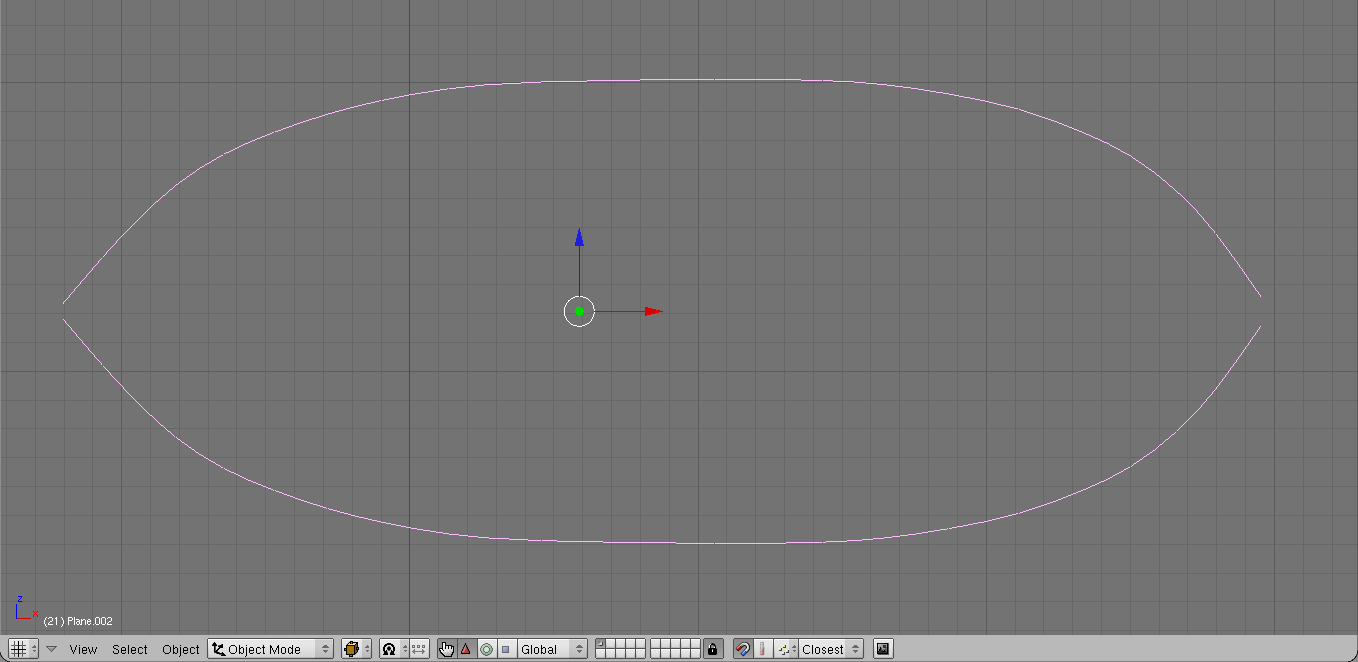Open the Object menu

point(181,649)
